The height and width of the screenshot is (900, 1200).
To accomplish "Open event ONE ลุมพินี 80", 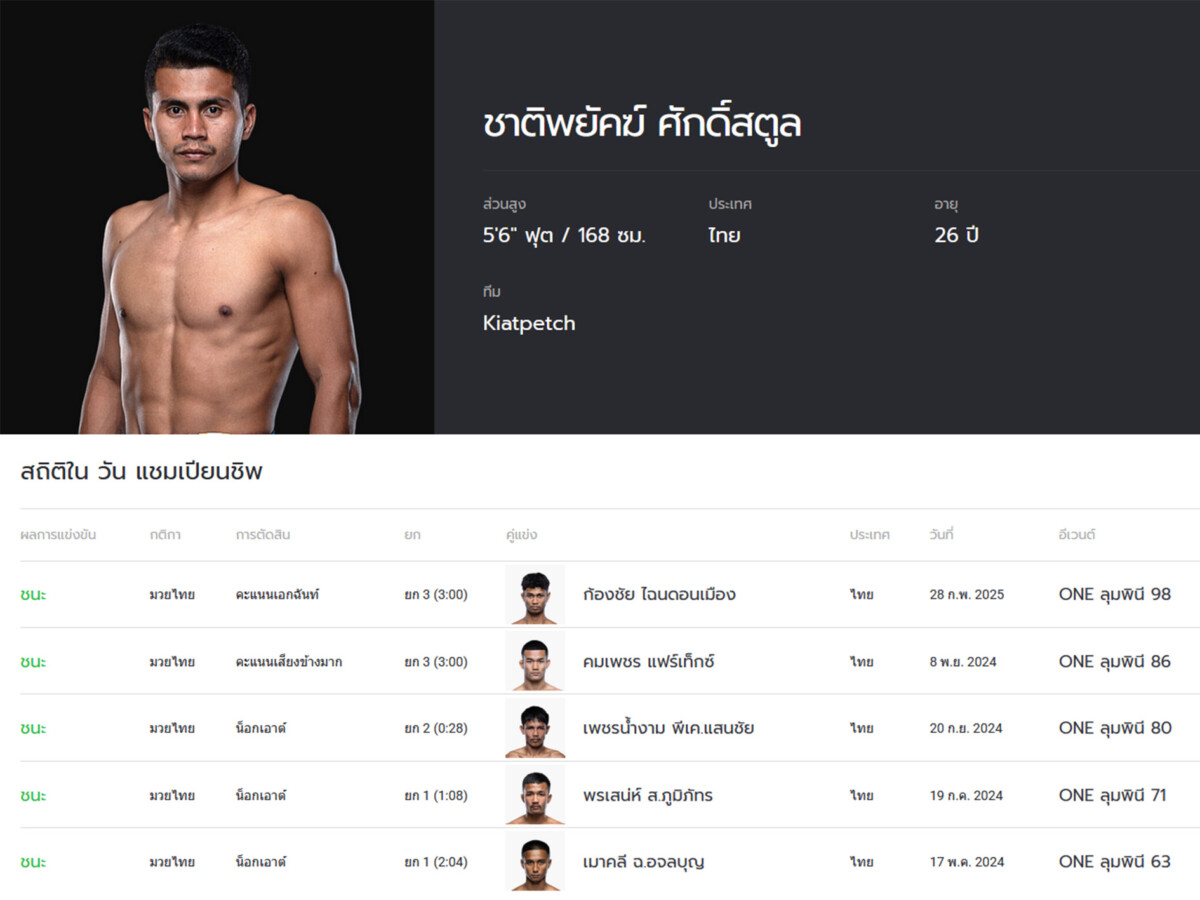I will click(x=1115, y=728).
